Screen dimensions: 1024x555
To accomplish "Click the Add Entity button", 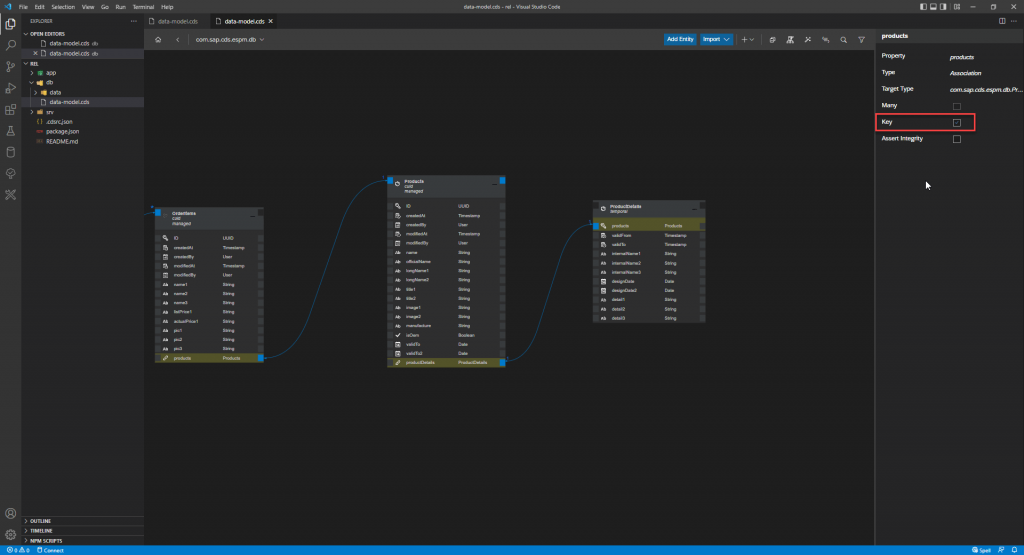I will tap(680, 40).
